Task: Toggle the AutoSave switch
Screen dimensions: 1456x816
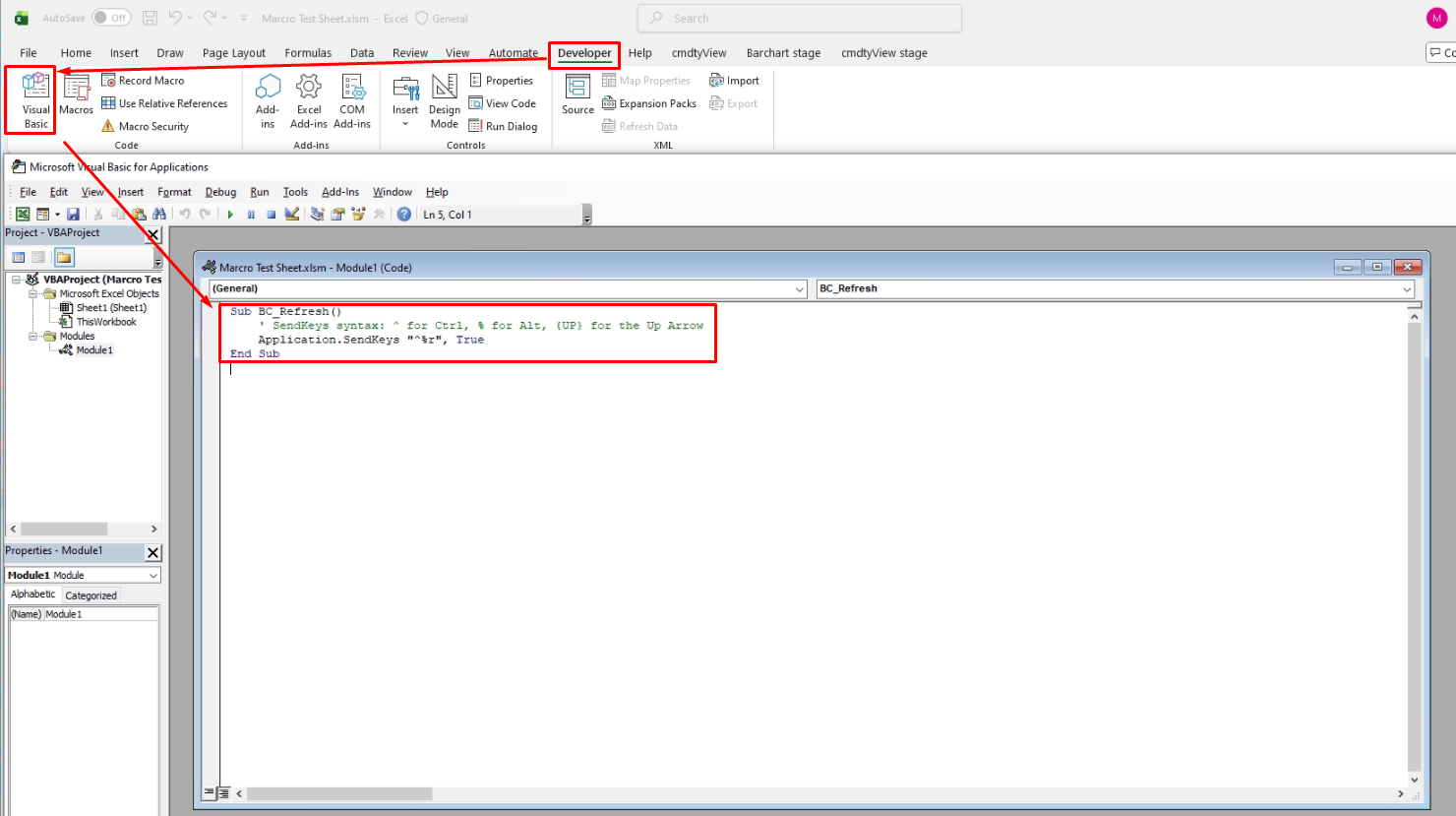Action: point(111,18)
